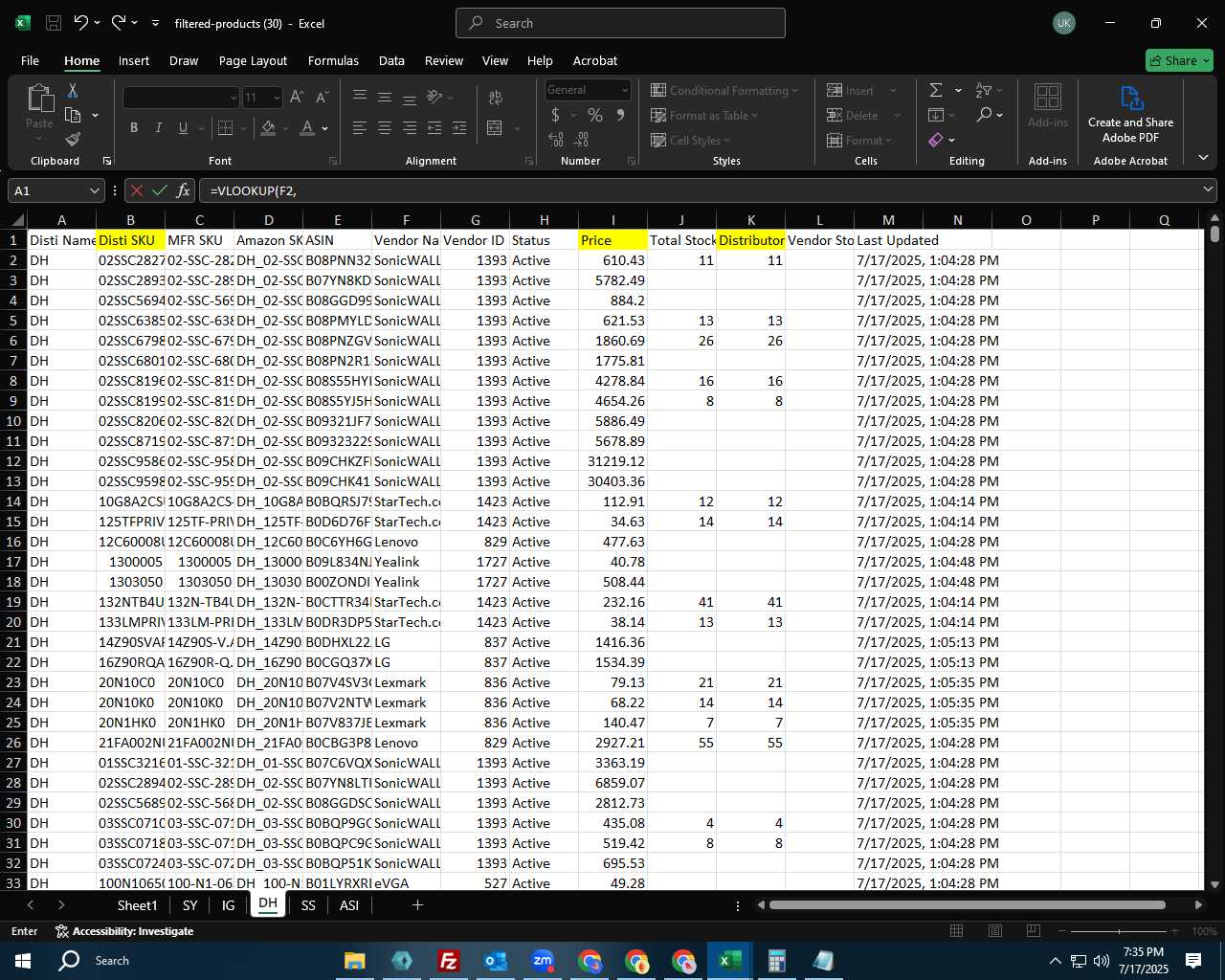
Task: Click the Find and Select magnifier icon
Action: pyautogui.click(x=984, y=115)
